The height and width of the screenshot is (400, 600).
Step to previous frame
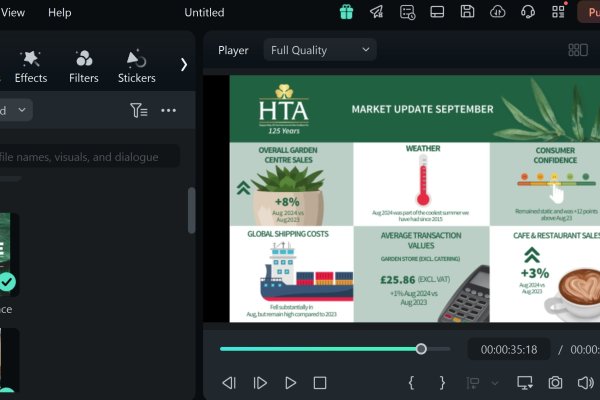229,383
